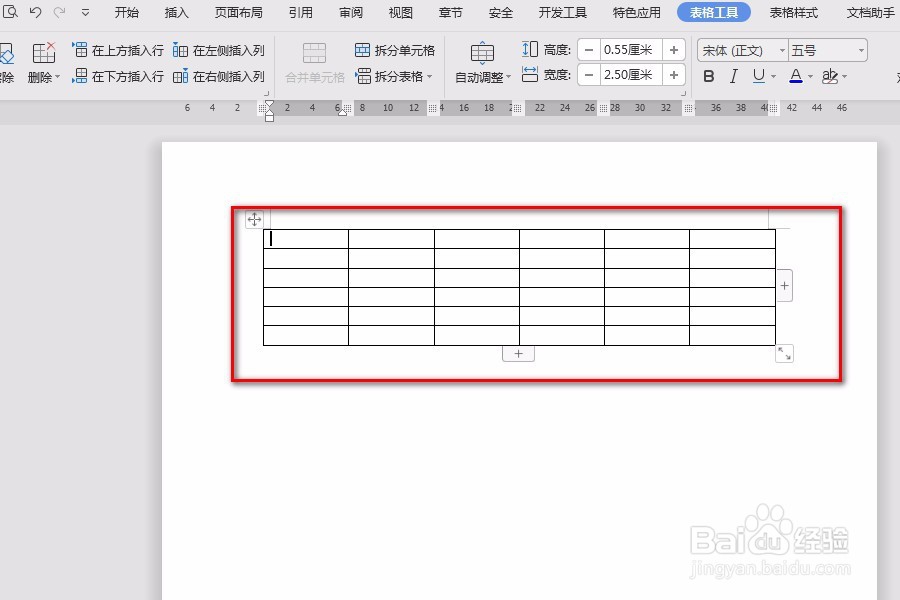Click 在下方插入行 button

tap(118, 76)
